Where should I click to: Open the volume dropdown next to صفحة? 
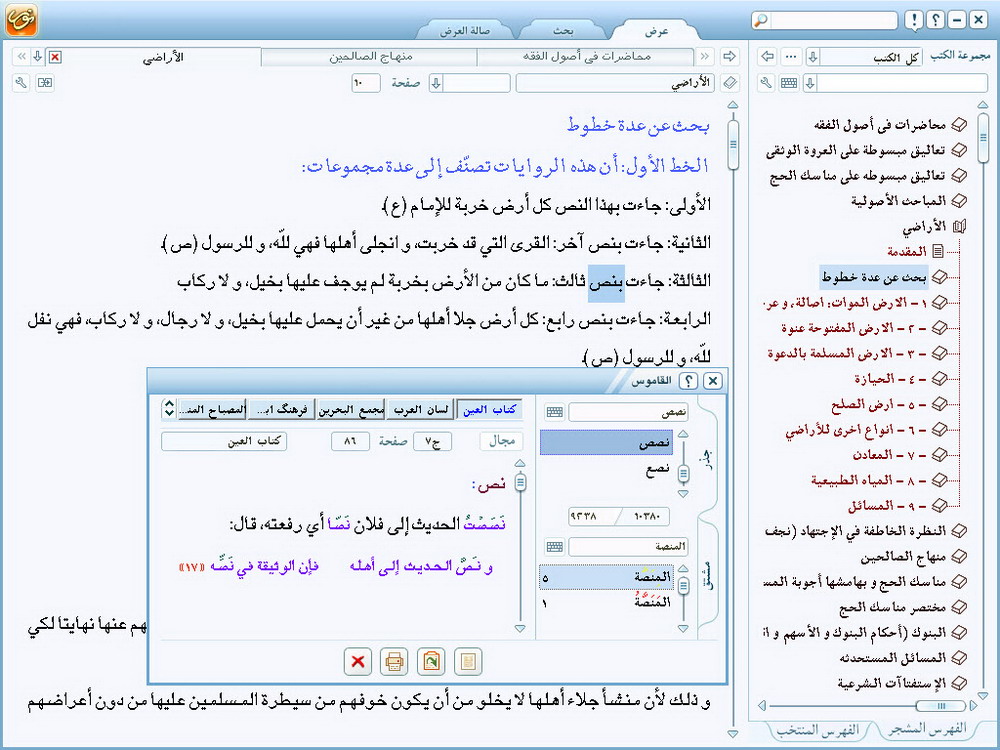[x=436, y=83]
